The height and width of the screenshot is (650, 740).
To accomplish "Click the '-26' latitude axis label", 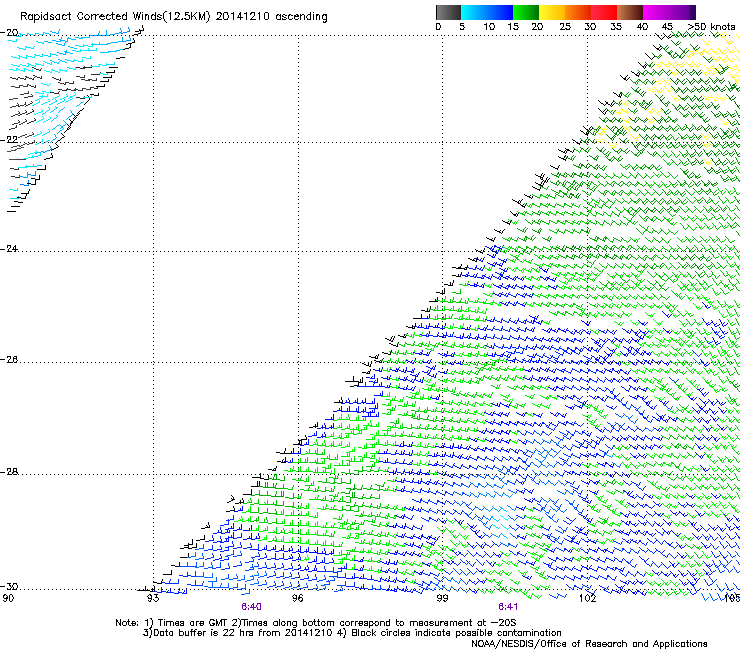I will pos(9,360).
